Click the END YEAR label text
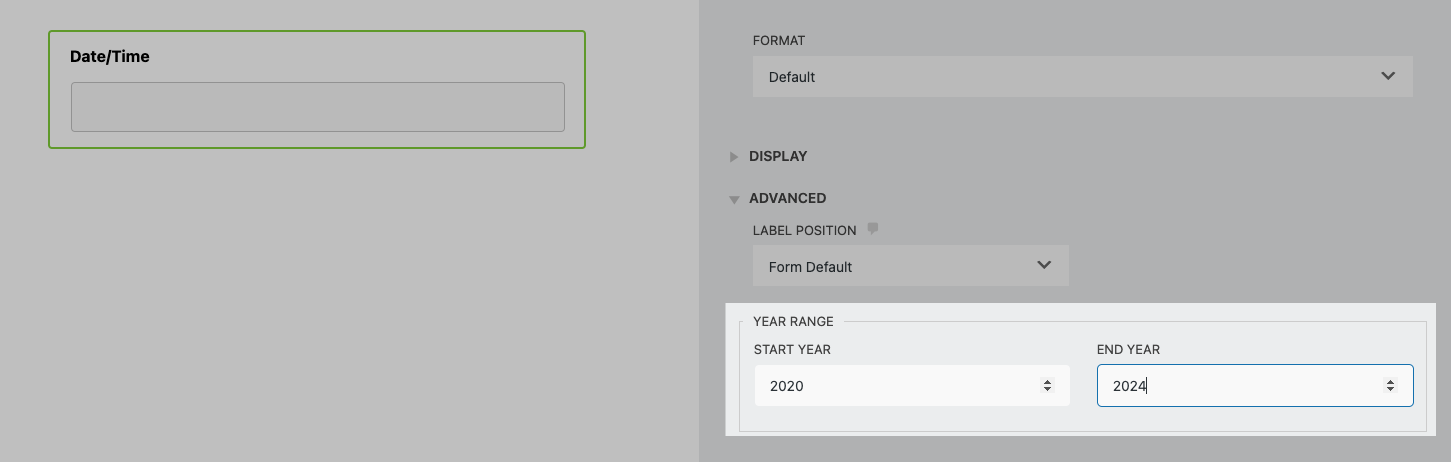The width and height of the screenshot is (1451, 462). 1128,350
